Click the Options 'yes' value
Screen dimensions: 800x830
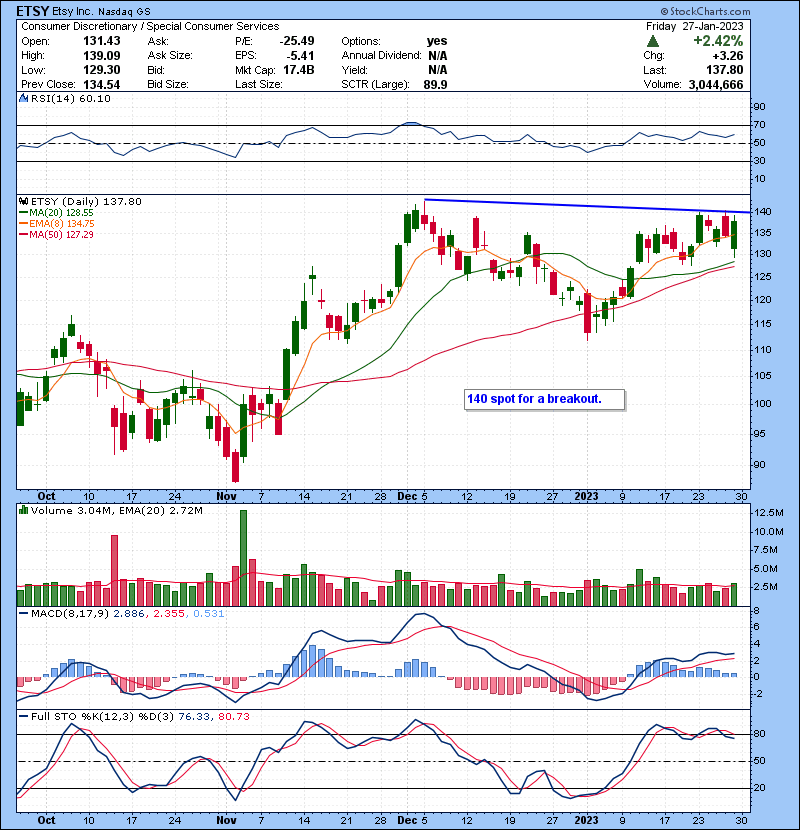click(x=437, y=41)
